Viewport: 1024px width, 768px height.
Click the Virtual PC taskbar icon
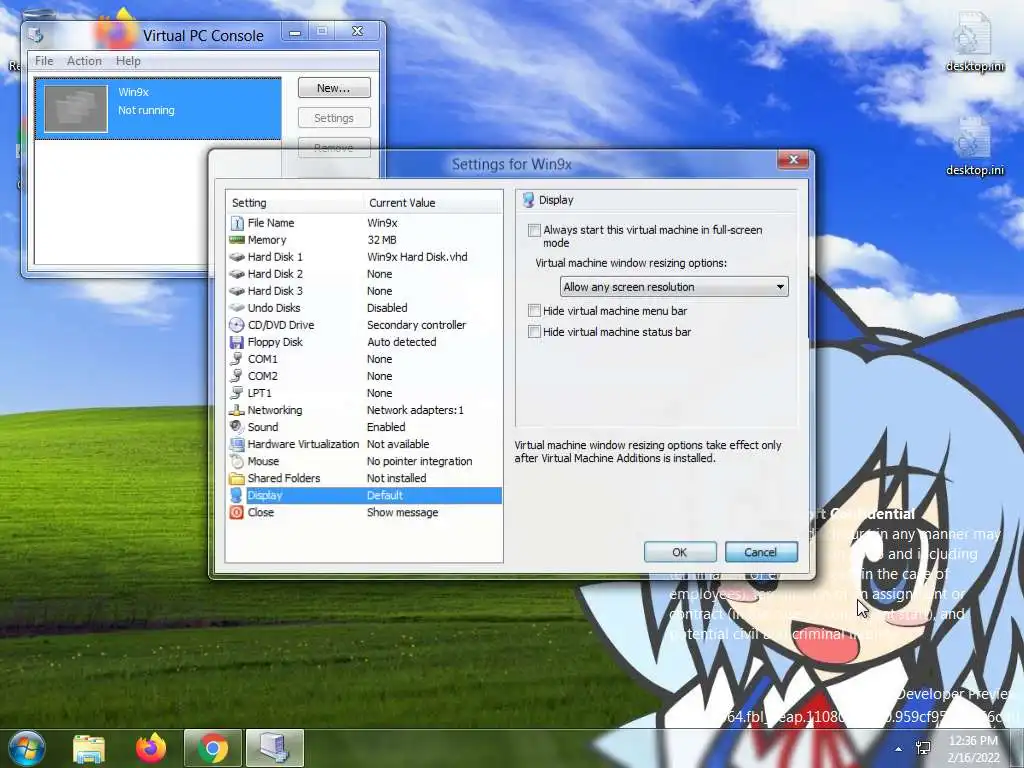pyautogui.click(x=274, y=748)
